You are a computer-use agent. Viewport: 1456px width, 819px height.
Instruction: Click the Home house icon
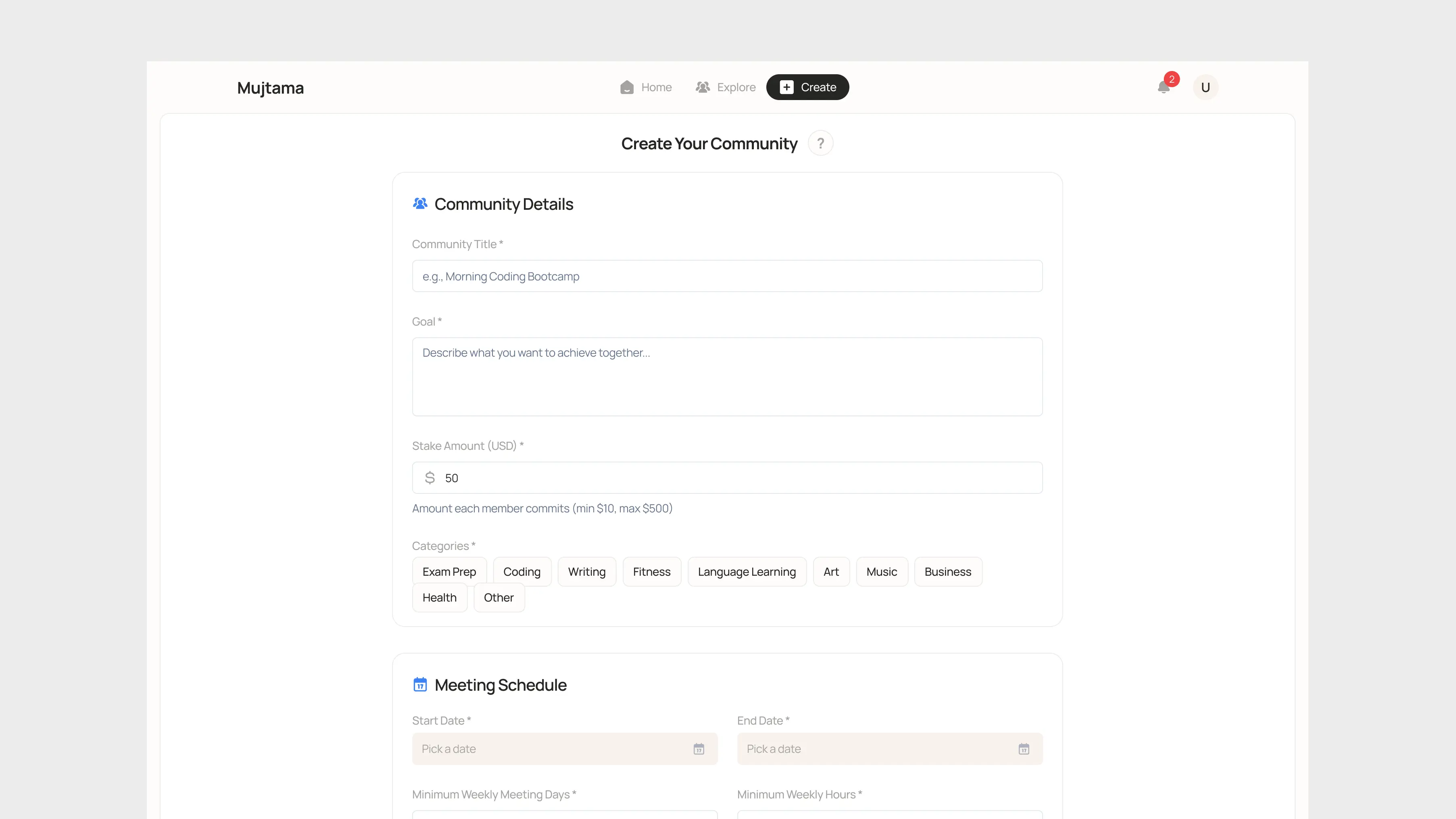(627, 88)
